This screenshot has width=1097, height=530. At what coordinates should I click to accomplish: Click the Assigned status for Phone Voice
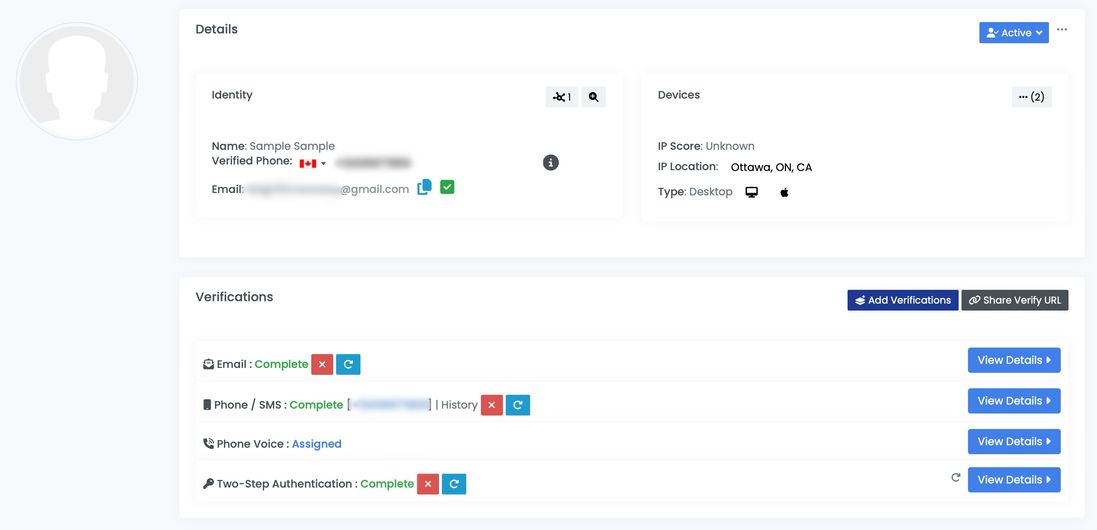[316, 444]
